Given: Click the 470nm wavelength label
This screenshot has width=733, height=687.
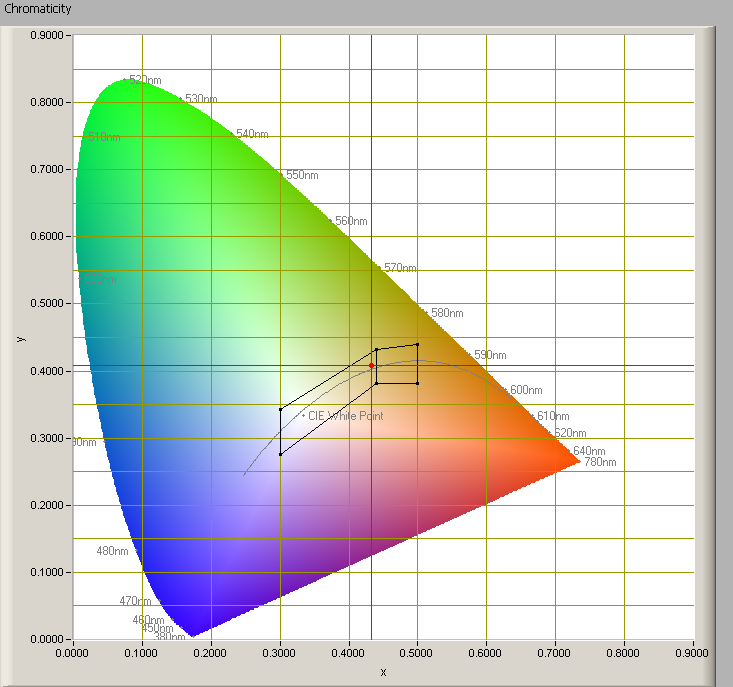Looking at the screenshot, I should tap(135, 601).
